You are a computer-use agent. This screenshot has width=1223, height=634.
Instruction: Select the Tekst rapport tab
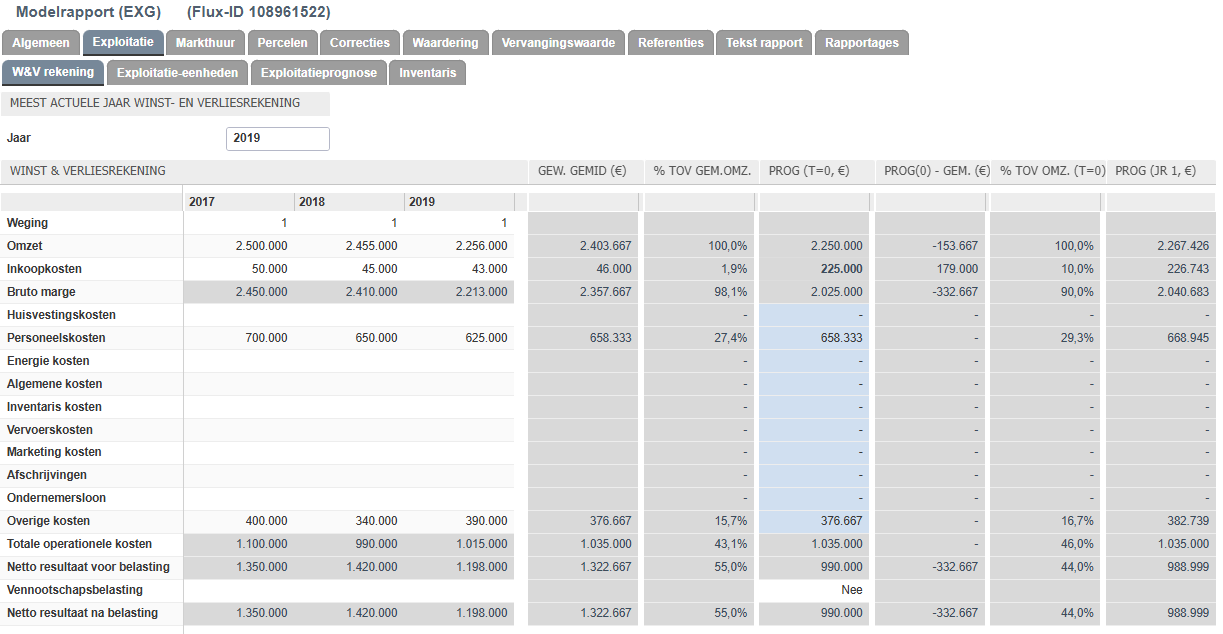[764, 43]
